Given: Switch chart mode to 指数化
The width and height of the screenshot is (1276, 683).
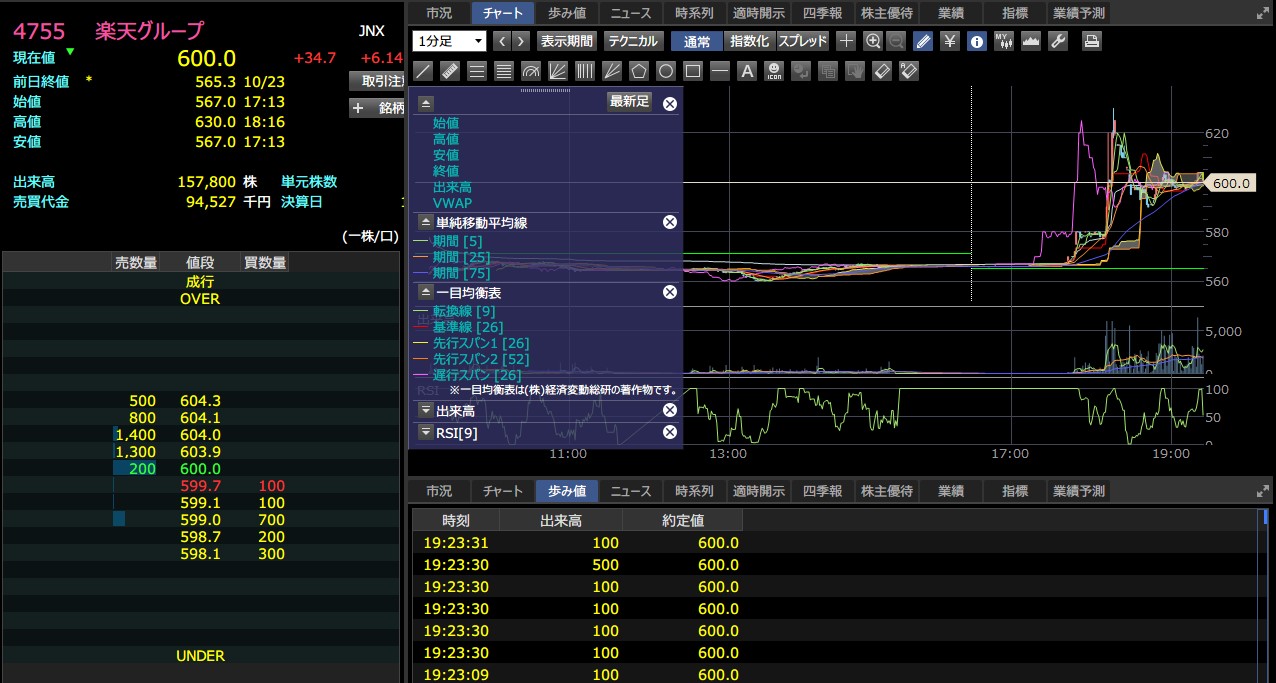Looking at the screenshot, I should [x=750, y=41].
